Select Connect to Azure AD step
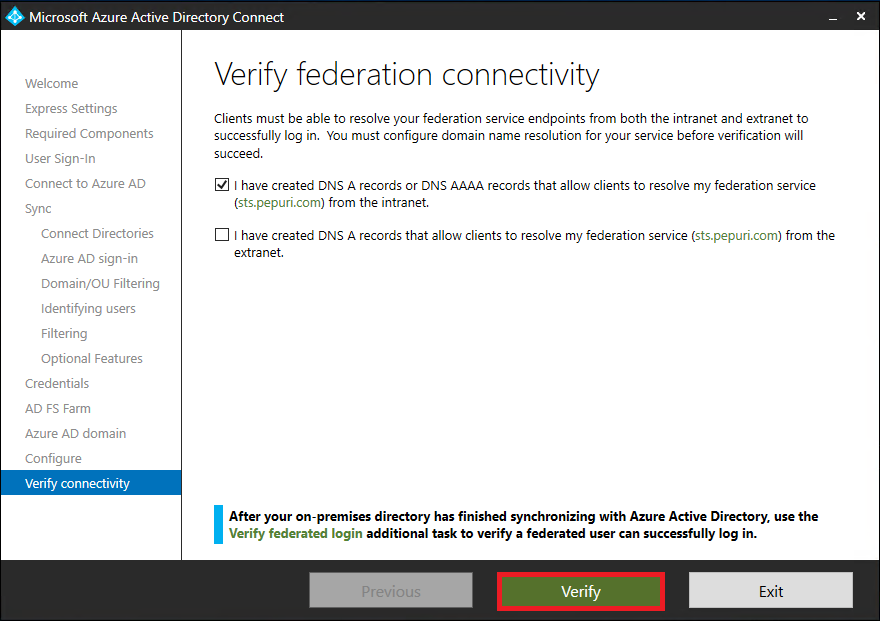Viewport: 880px width, 621px height. point(85,183)
